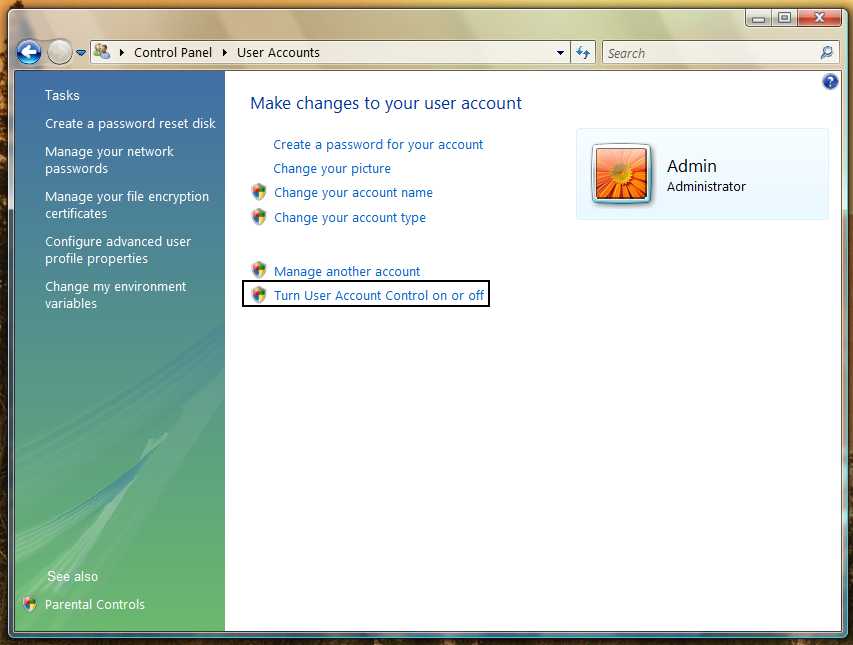Click Change your picture link
The height and width of the screenshot is (645, 853).
(x=332, y=169)
